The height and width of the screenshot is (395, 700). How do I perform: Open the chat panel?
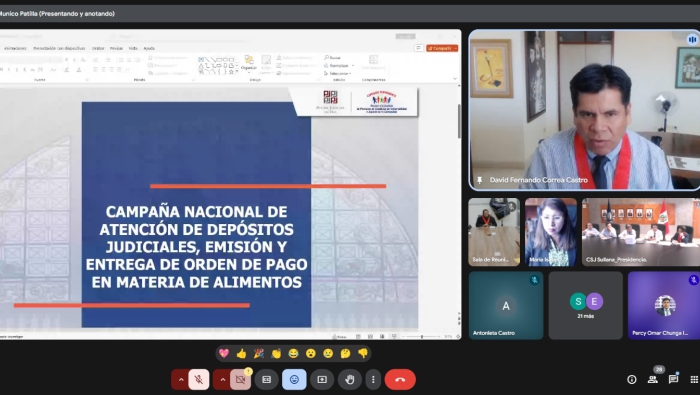[673, 379]
